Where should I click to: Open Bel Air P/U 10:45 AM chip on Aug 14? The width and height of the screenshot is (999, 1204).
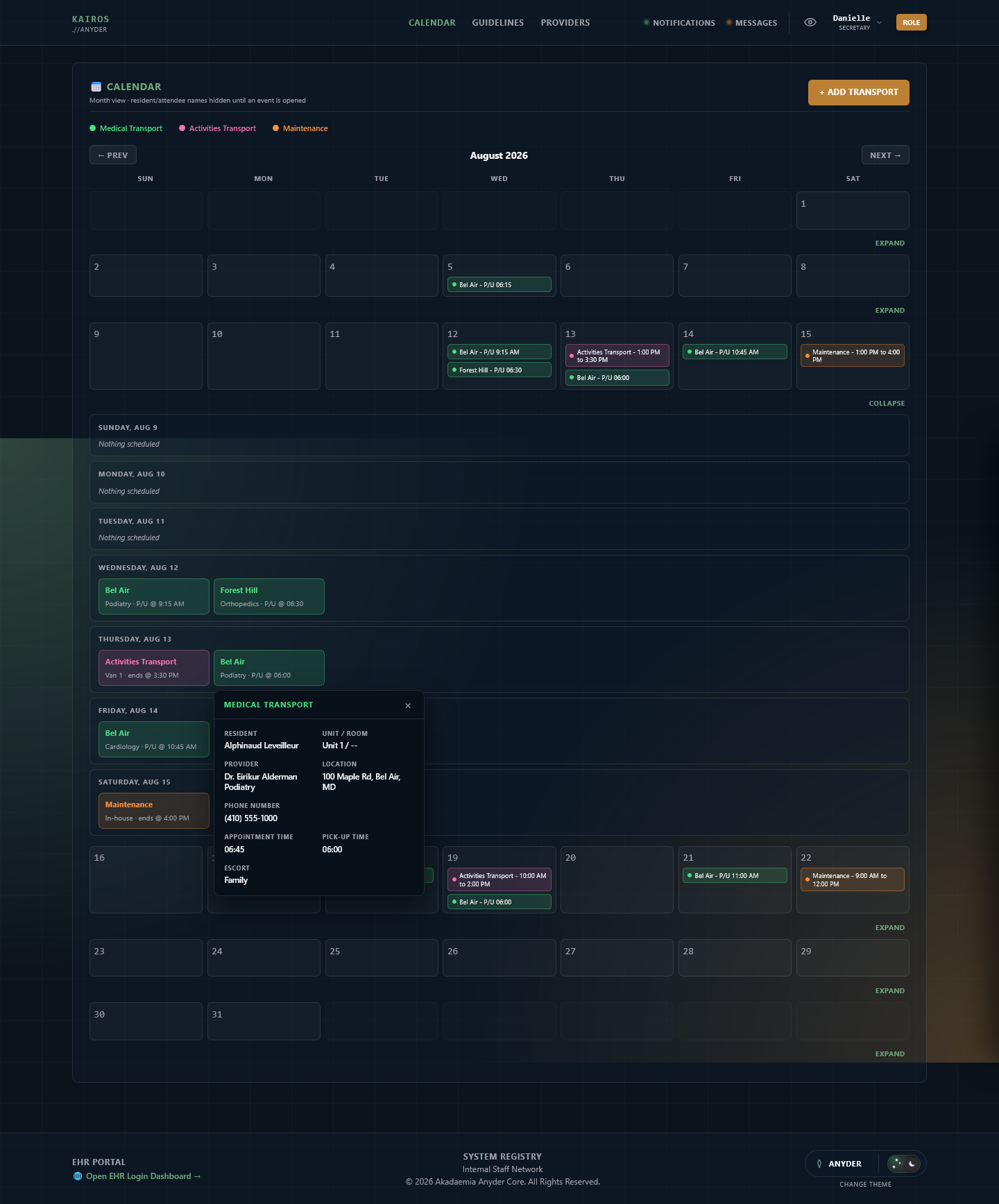[735, 352]
